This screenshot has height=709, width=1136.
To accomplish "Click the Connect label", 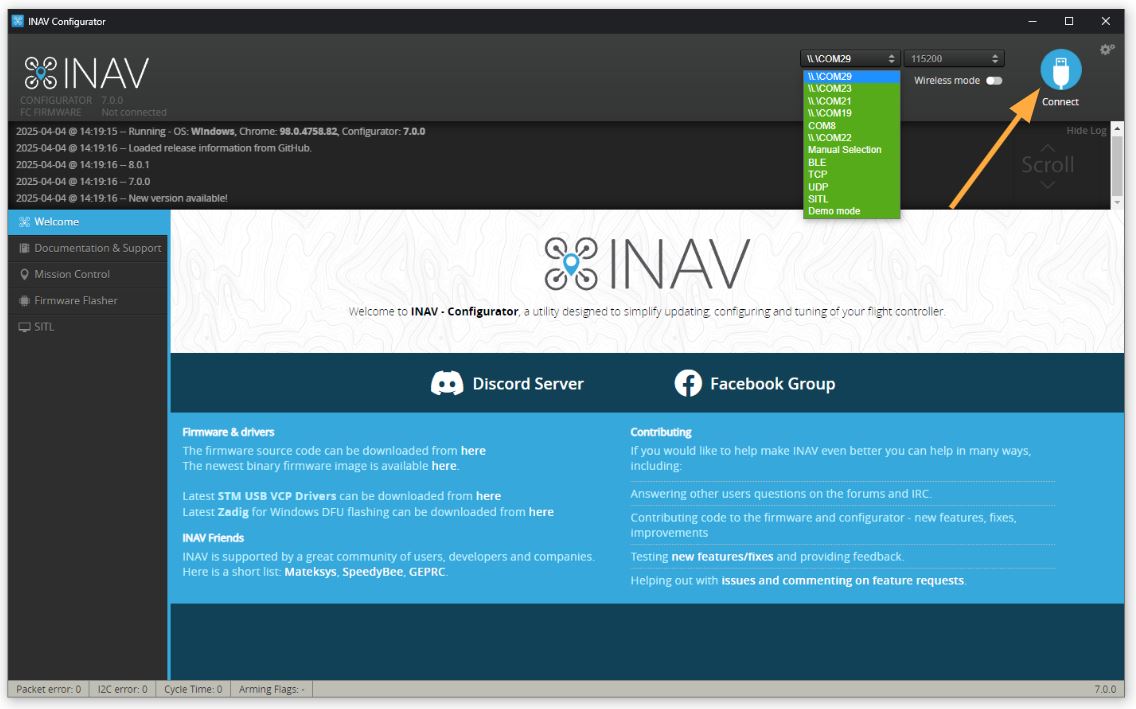I will tap(1060, 102).
